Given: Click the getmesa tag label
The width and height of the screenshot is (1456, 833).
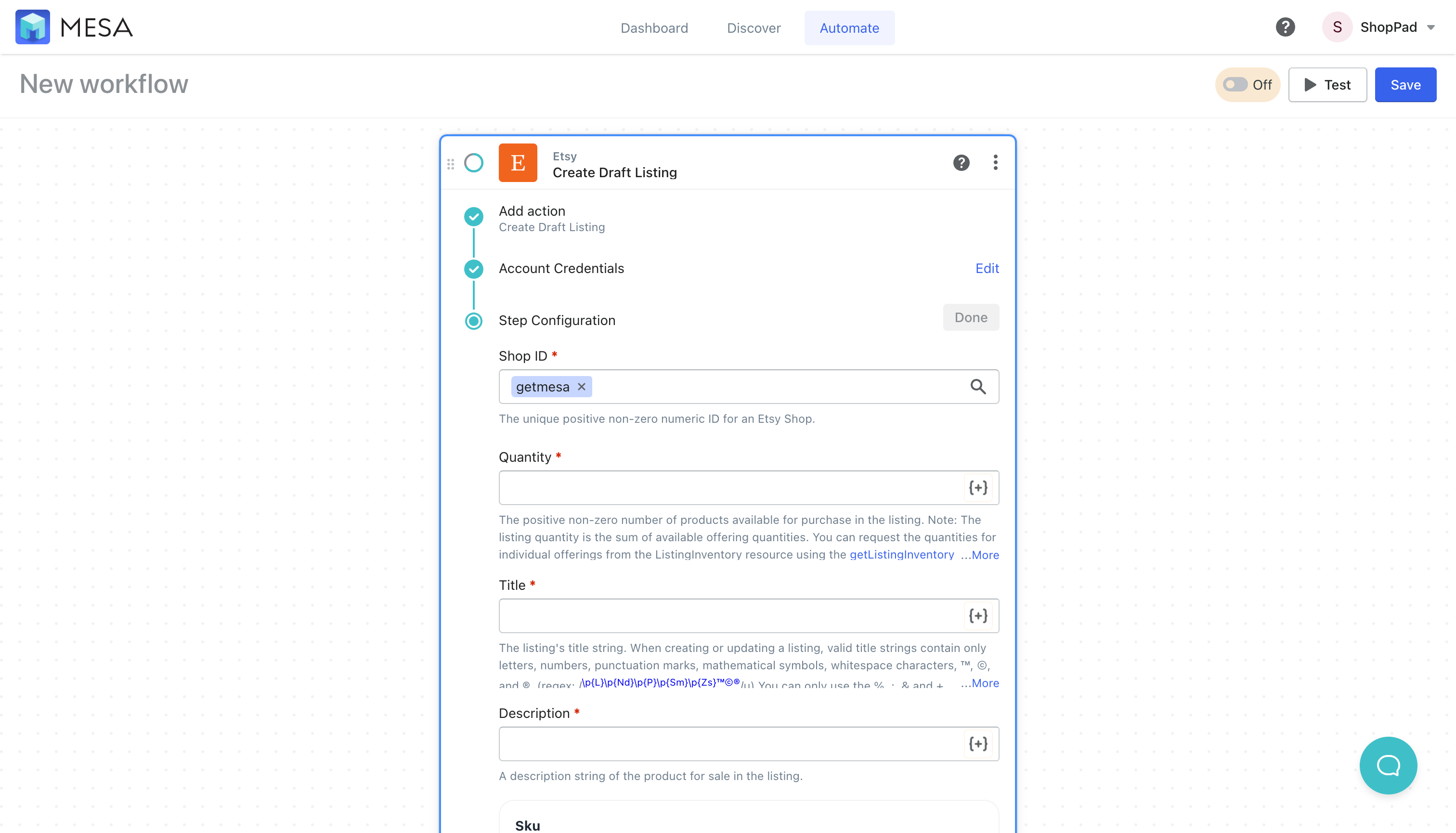Looking at the screenshot, I should pyautogui.click(x=542, y=387).
